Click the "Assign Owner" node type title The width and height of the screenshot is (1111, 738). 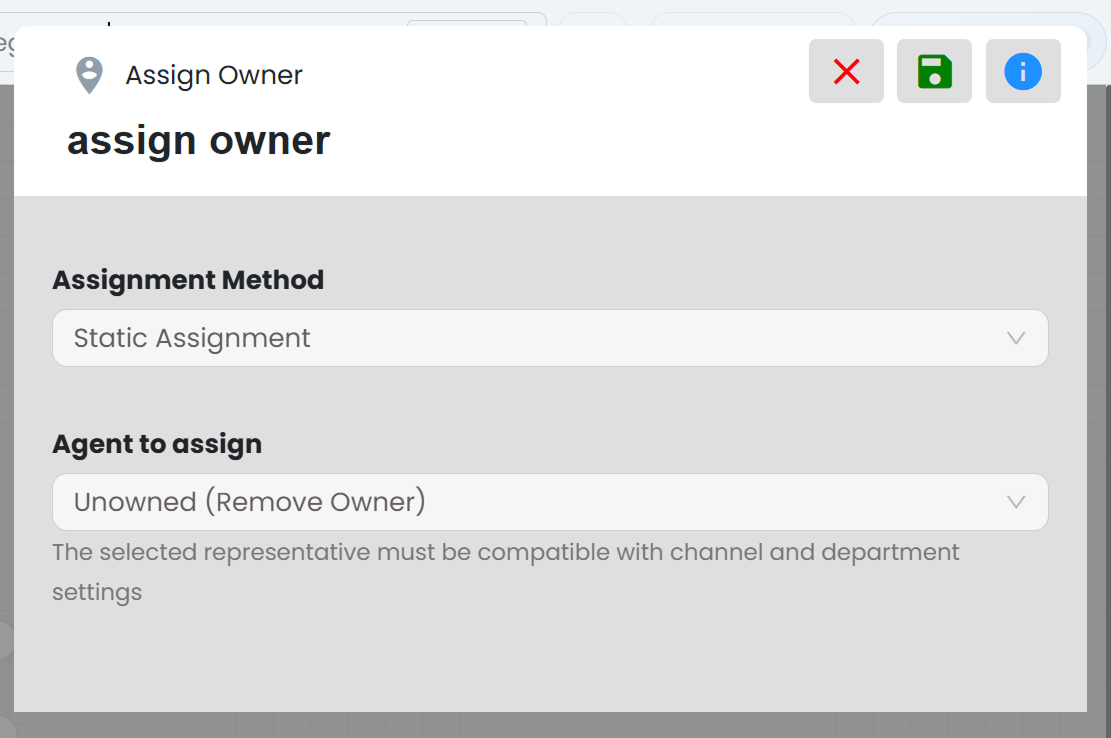coord(214,75)
